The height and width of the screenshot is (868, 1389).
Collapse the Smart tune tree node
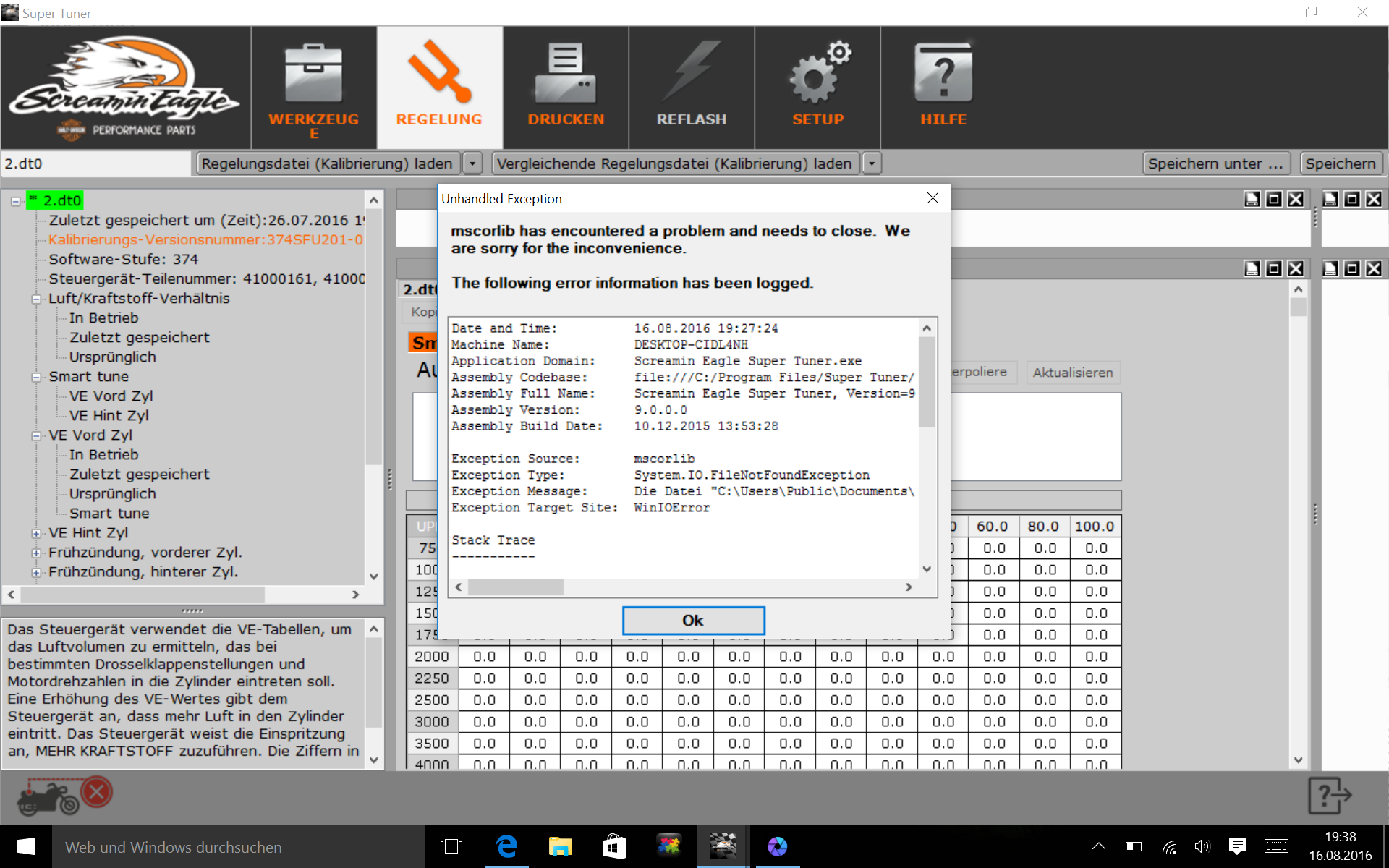pos(35,377)
